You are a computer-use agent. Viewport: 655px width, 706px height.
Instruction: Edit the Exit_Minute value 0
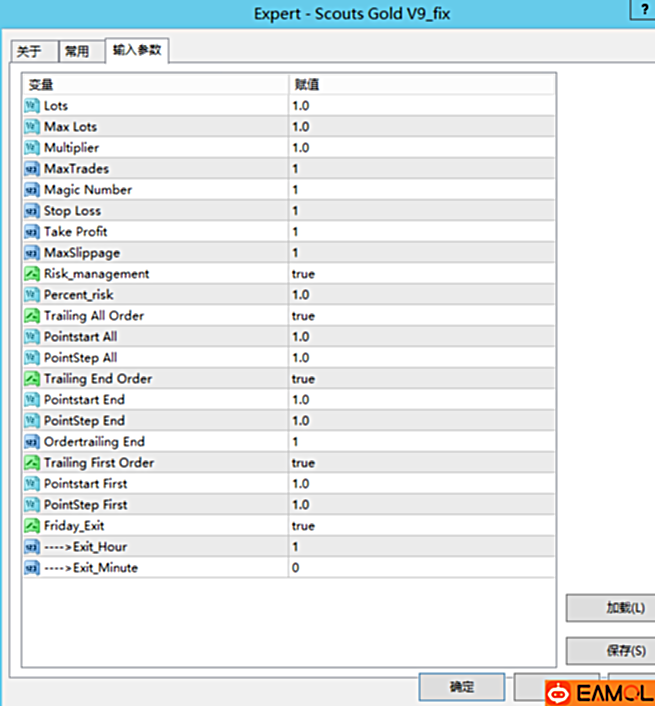[x=421, y=568]
